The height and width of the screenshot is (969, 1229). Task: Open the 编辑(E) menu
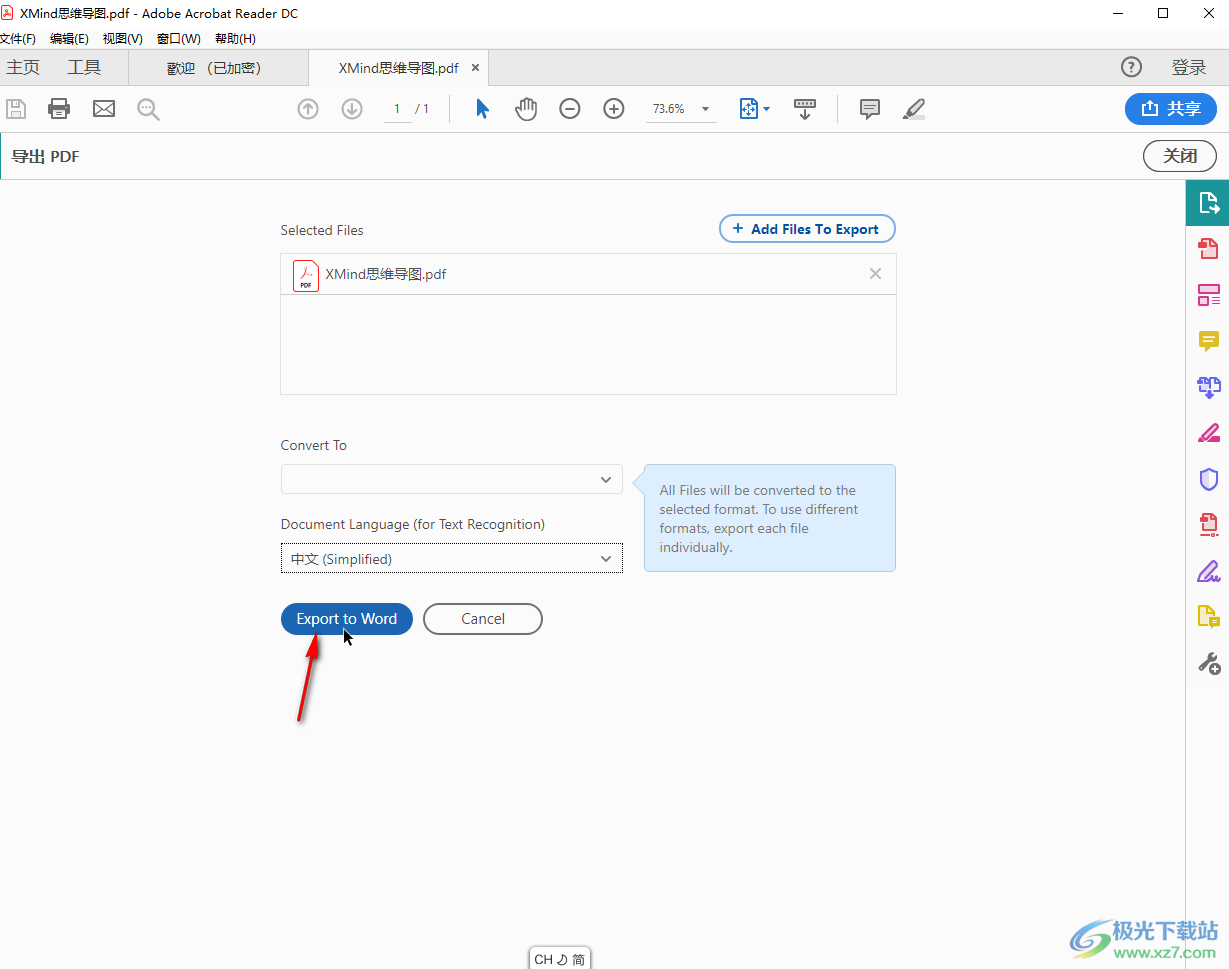(x=69, y=39)
